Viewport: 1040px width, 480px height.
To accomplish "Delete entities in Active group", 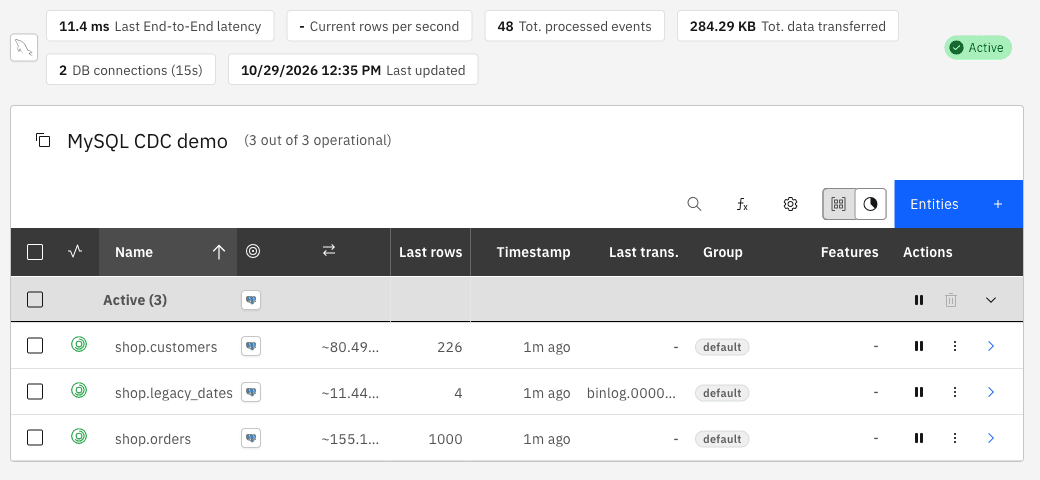I will coord(951,300).
